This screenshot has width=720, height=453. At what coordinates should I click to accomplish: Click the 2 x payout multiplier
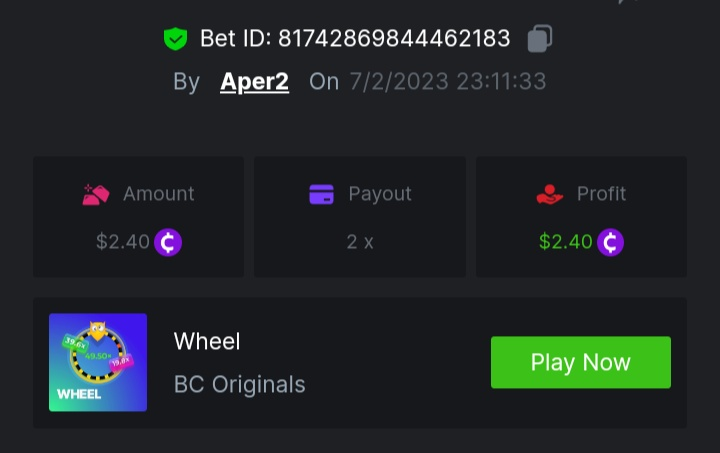coord(360,242)
